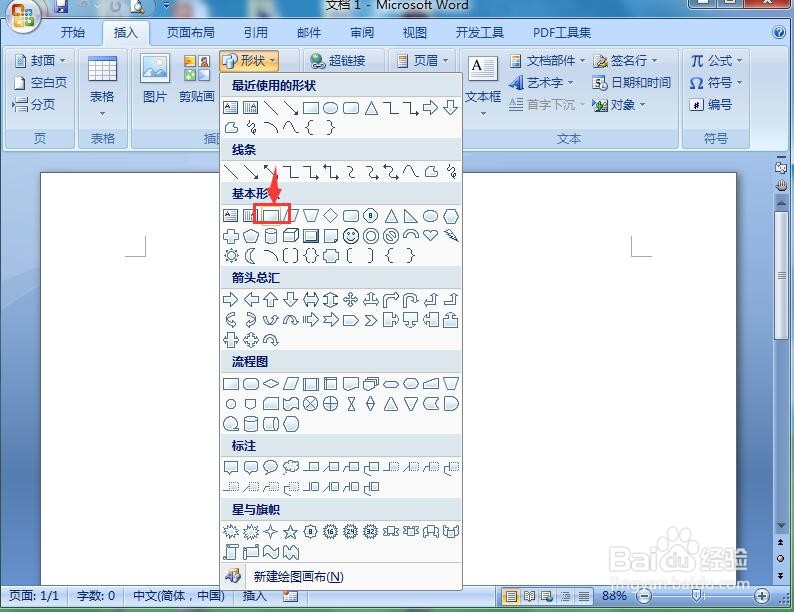Image resolution: width=794 pixels, height=612 pixels.
Task: Switch to web layout view
Action: (547, 596)
